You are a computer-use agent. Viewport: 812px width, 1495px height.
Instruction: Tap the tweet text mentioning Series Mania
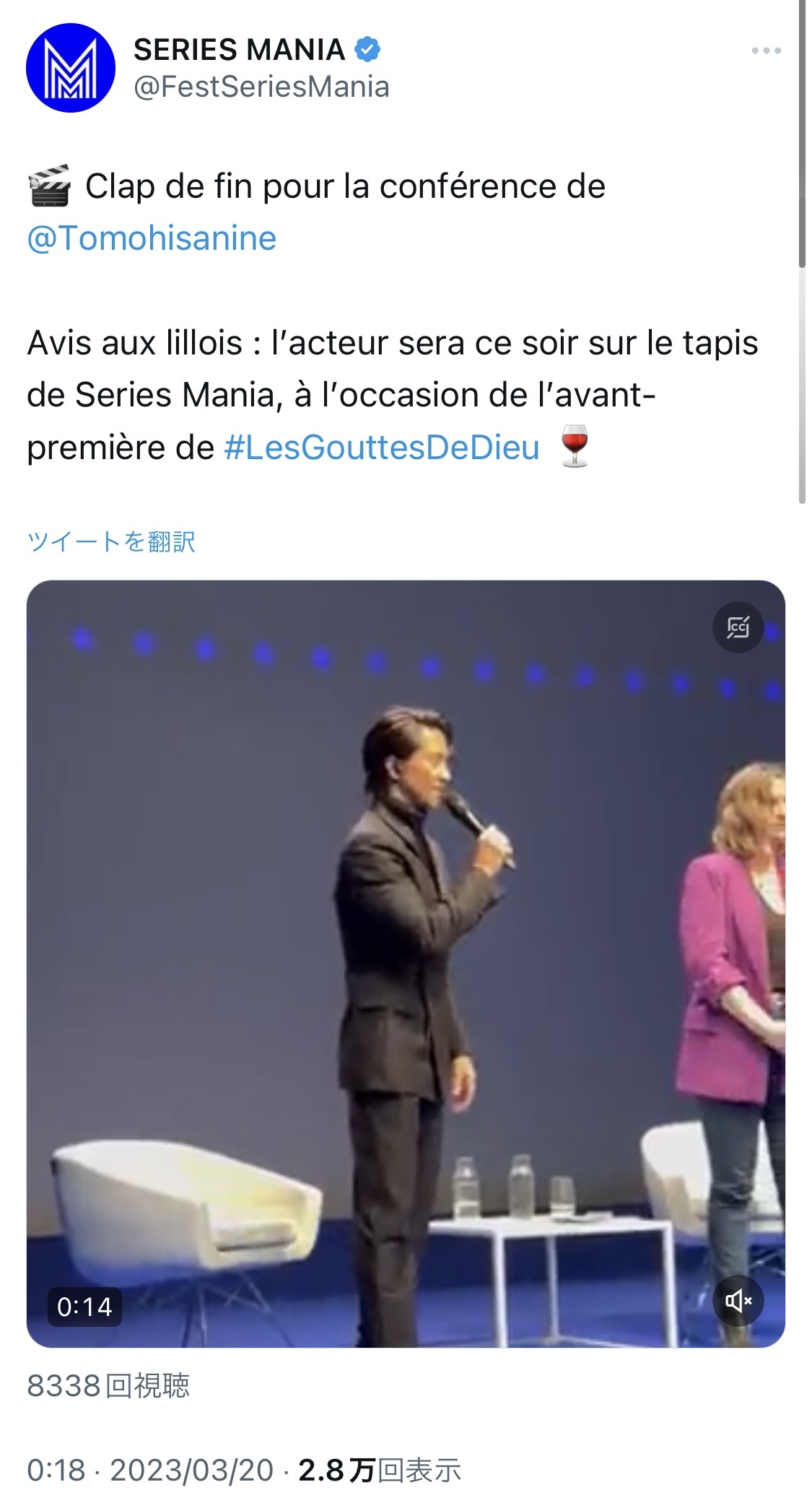point(393,394)
